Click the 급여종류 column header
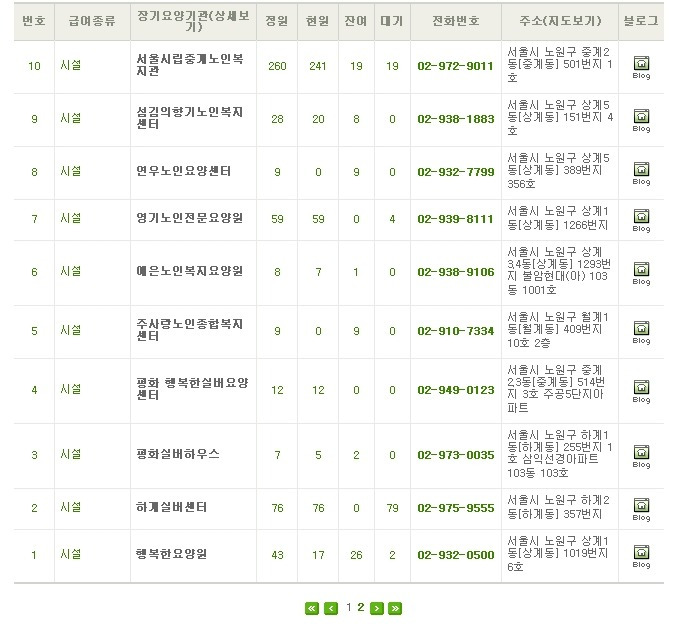 tap(92, 20)
